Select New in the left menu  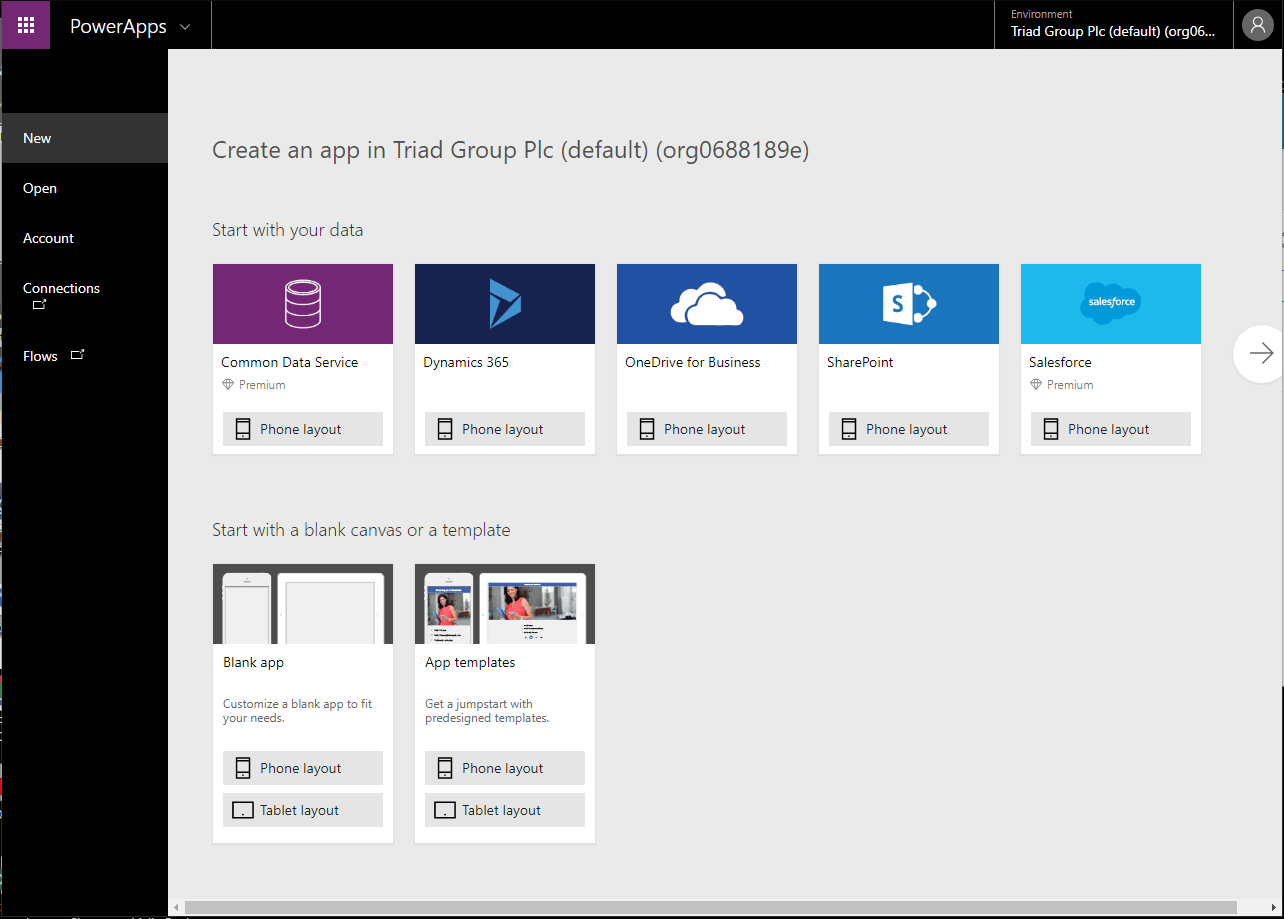click(x=85, y=138)
